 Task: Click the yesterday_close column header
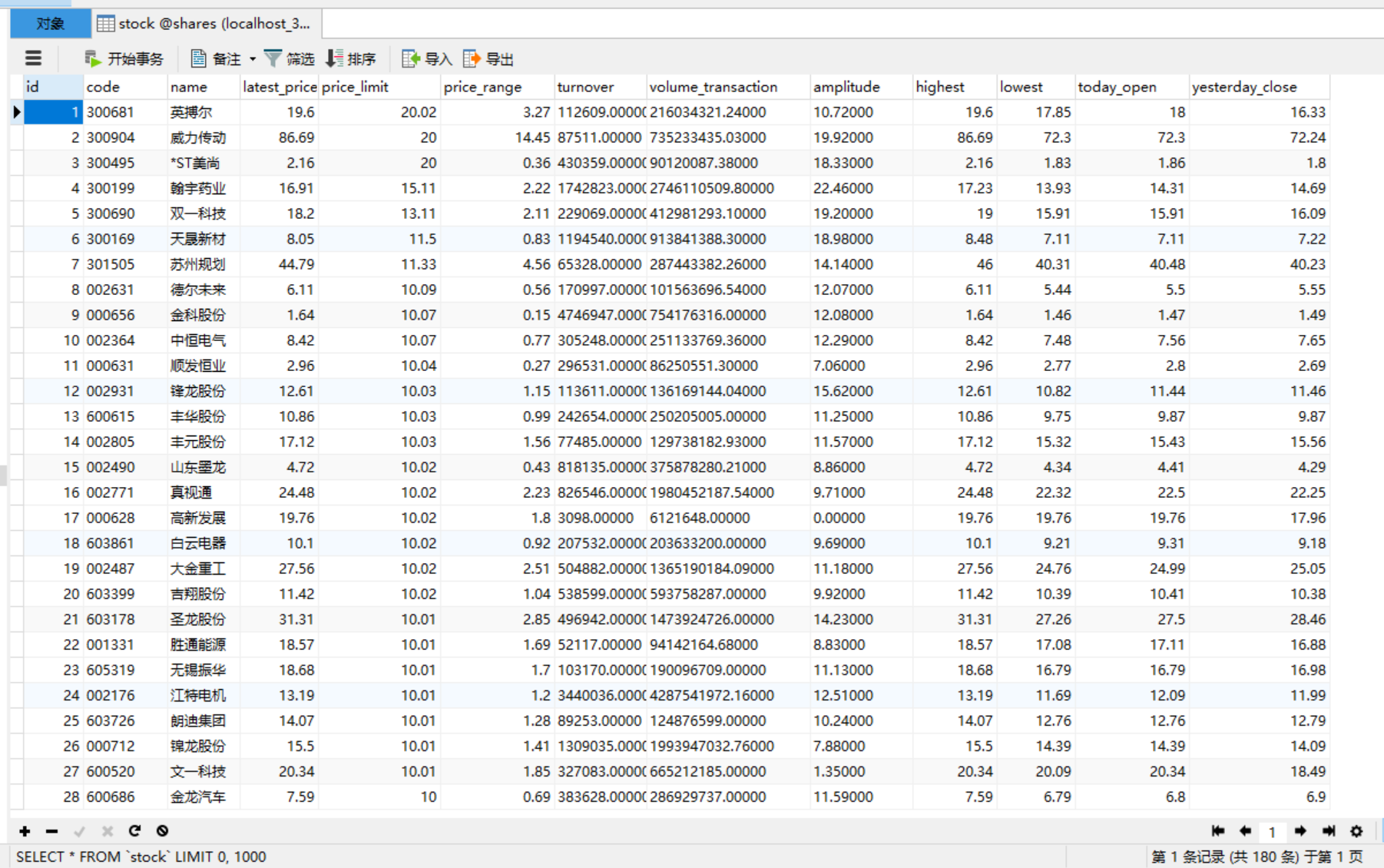click(1259, 87)
